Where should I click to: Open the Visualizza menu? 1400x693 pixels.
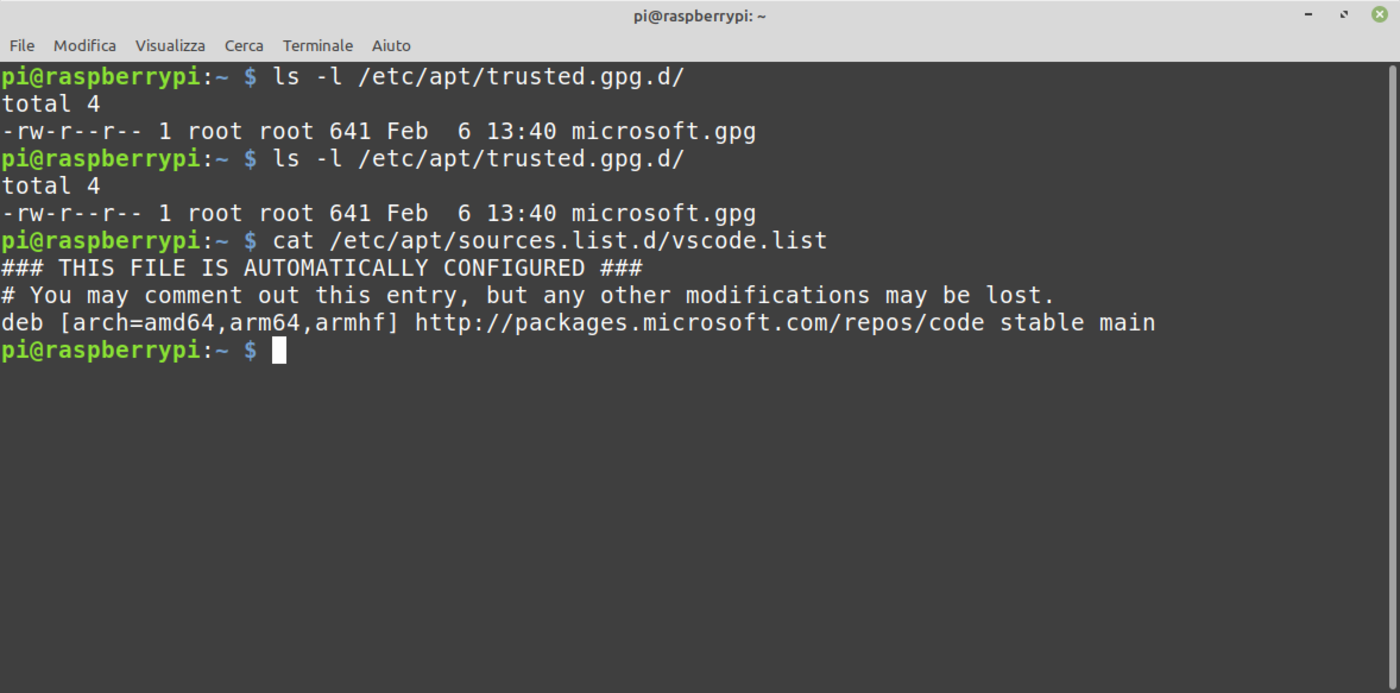pos(170,45)
